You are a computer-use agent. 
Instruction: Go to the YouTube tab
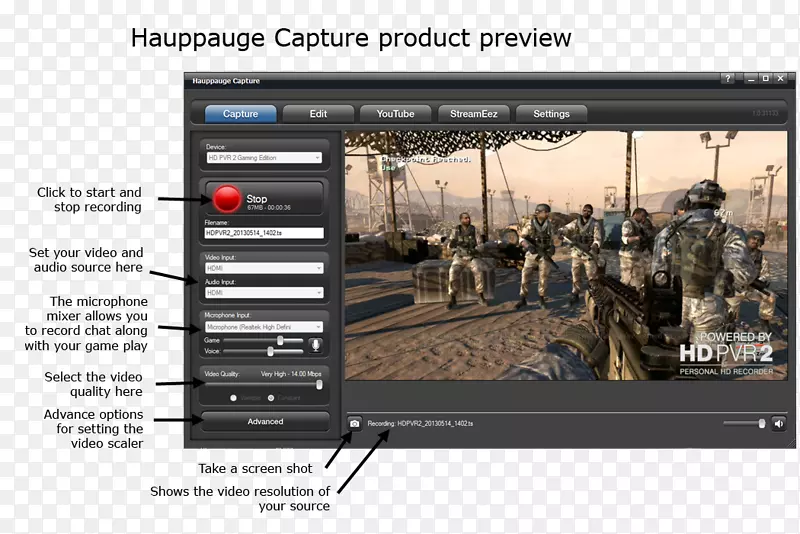(x=395, y=114)
